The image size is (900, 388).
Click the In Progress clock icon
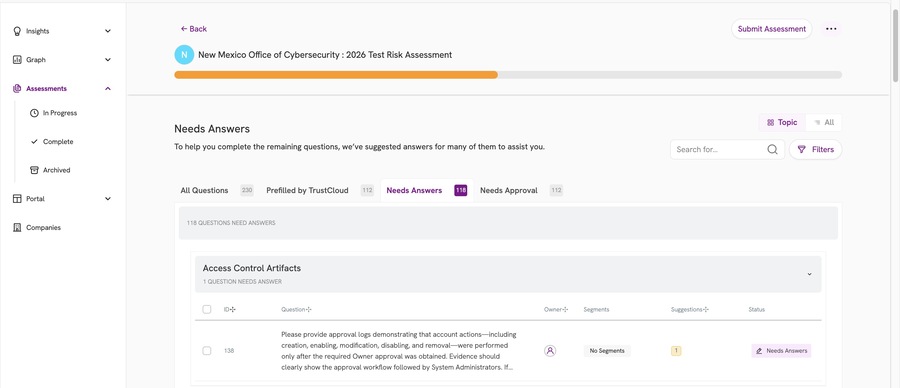pos(34,113)
